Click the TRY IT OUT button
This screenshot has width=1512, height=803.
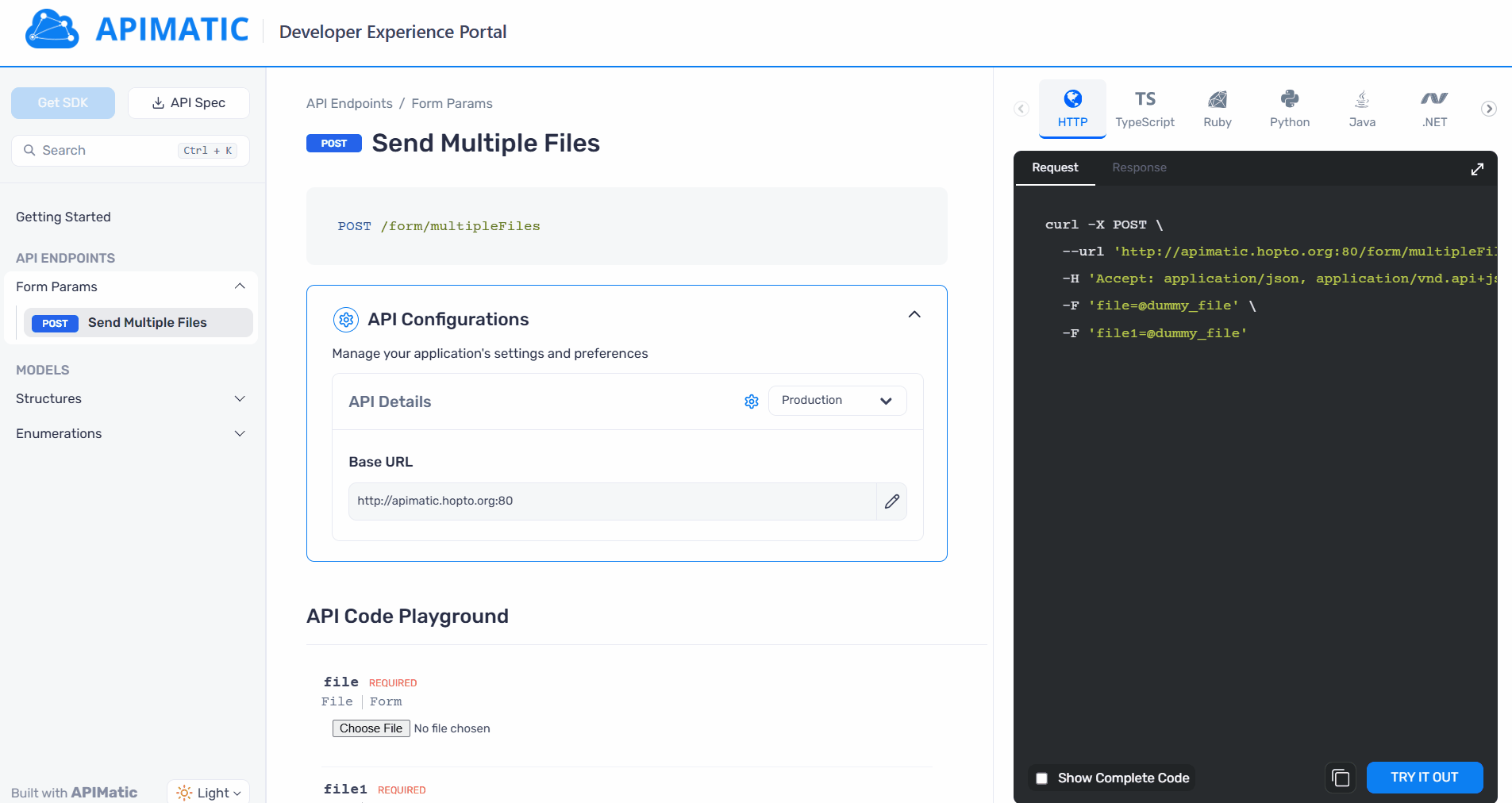point(1424,778)
